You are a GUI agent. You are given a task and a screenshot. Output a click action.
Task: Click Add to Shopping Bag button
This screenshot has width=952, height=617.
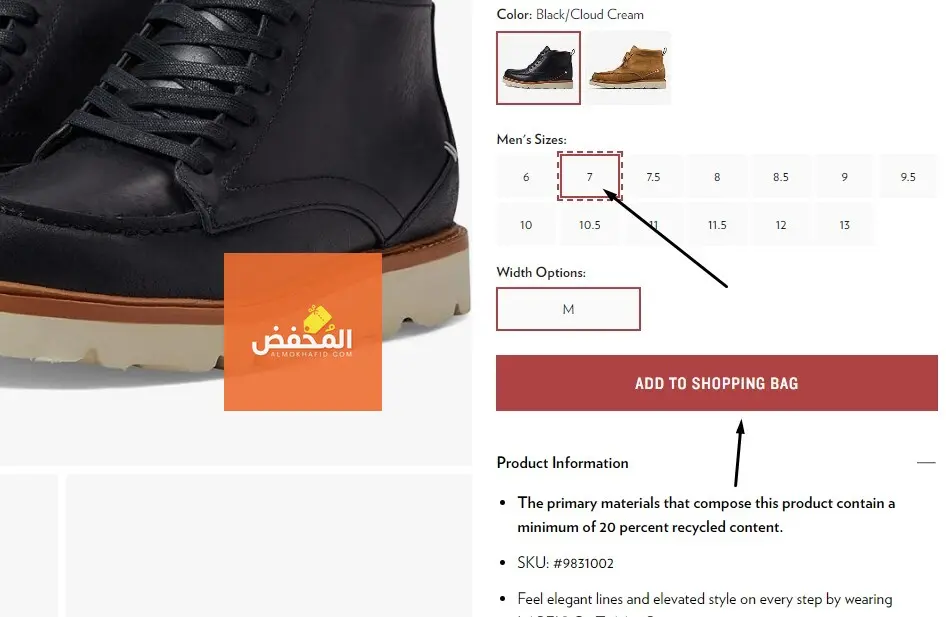717,383
